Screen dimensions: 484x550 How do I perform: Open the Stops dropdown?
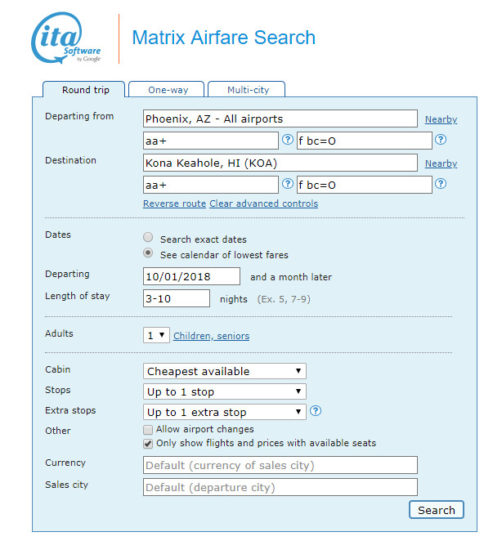point(224,391)
